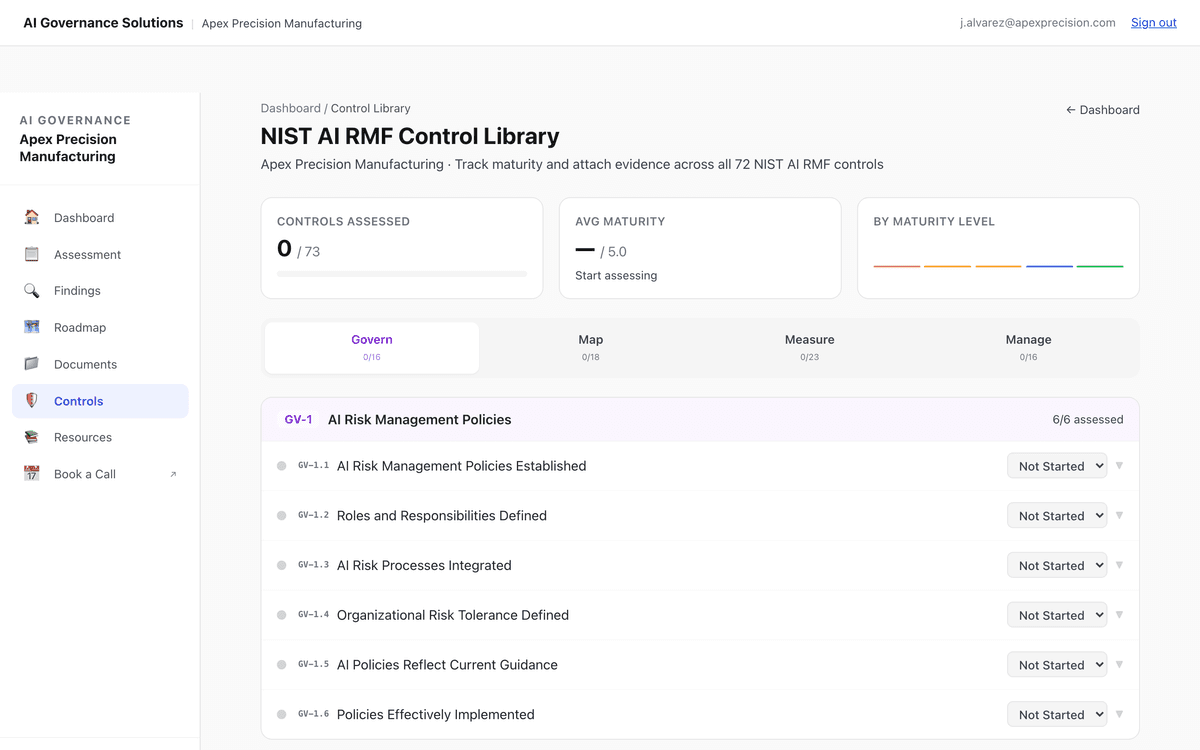
Task: Click the AI Governance Solutions brand title
Action: pos(104,22)
